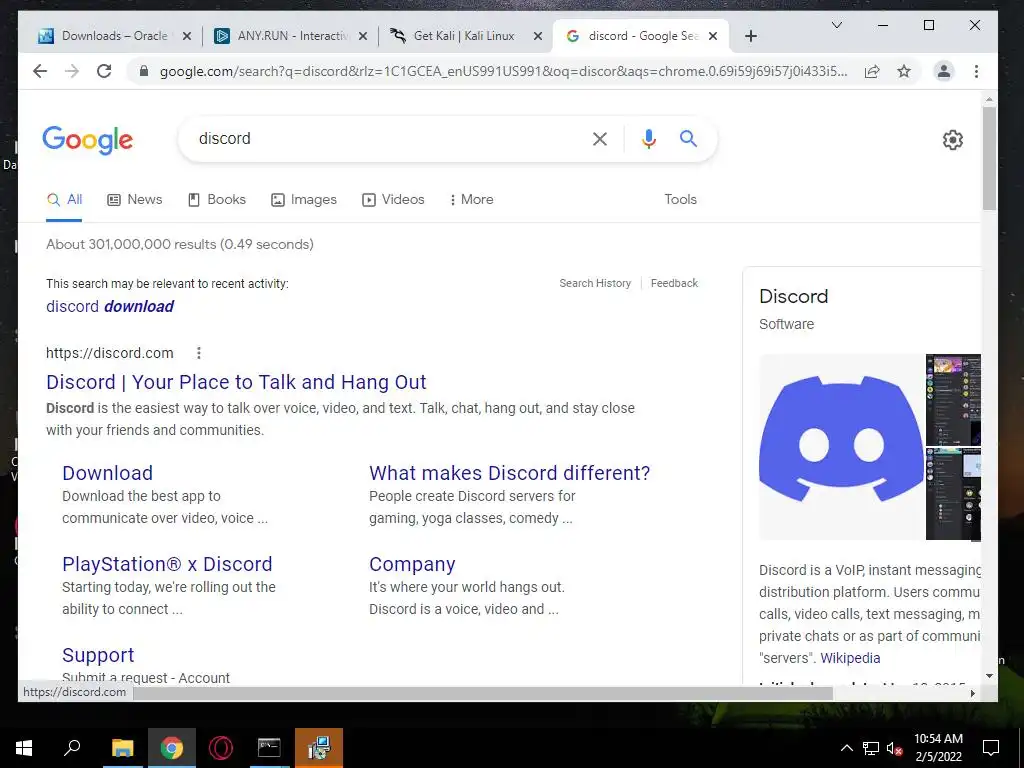Open the installer taskbar icon
Viewport: 1024px width, 768px height.
click(319, 748)
